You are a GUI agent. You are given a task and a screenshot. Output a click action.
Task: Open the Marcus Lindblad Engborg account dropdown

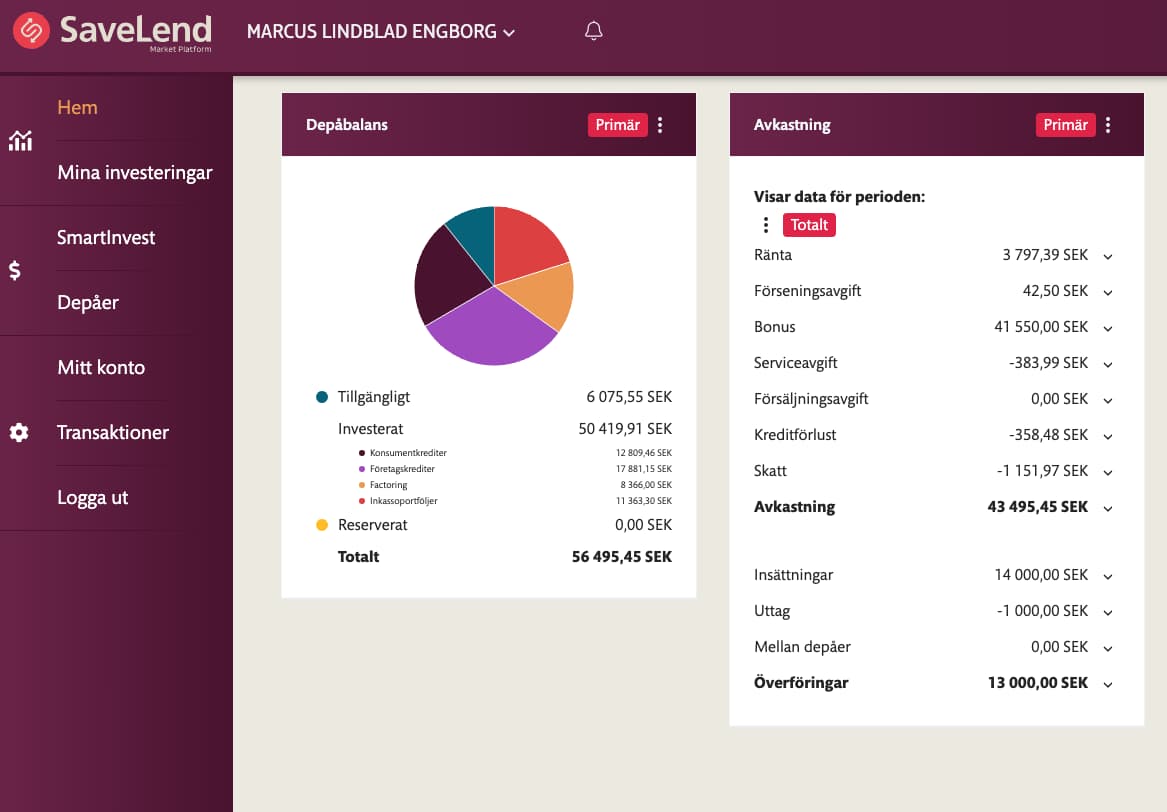(x=380, y=32)
